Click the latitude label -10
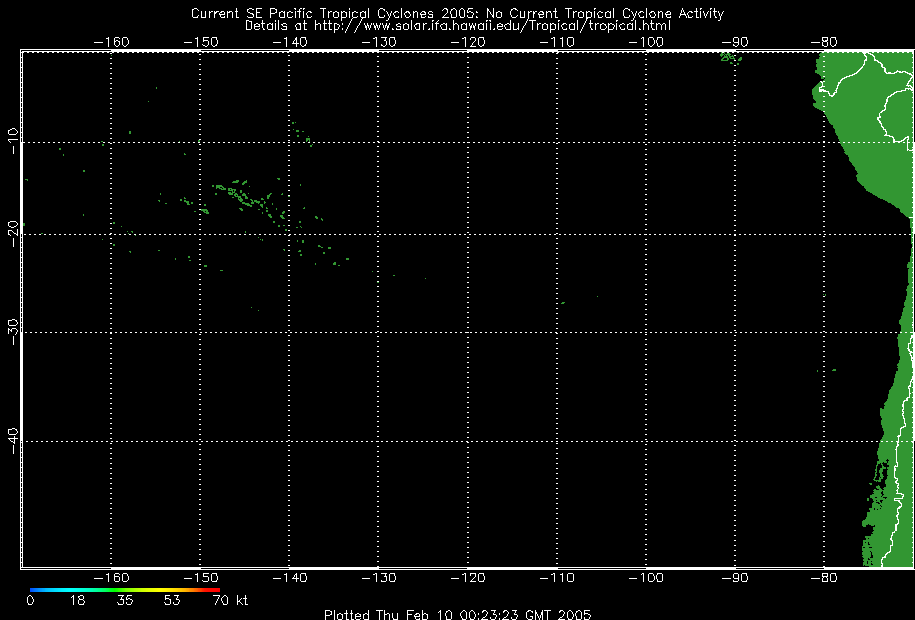This screenshot has width=915, height=620. coord(13,141)
